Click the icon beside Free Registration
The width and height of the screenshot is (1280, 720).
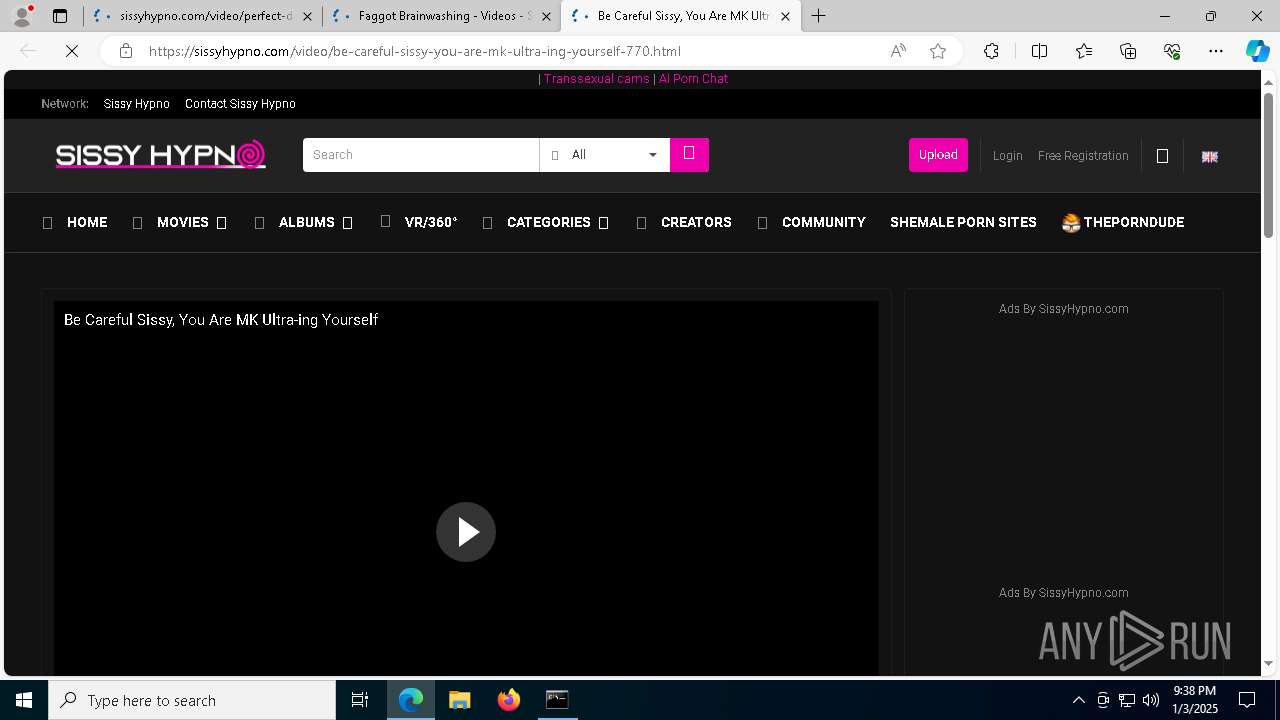[x=1162, y=156]
